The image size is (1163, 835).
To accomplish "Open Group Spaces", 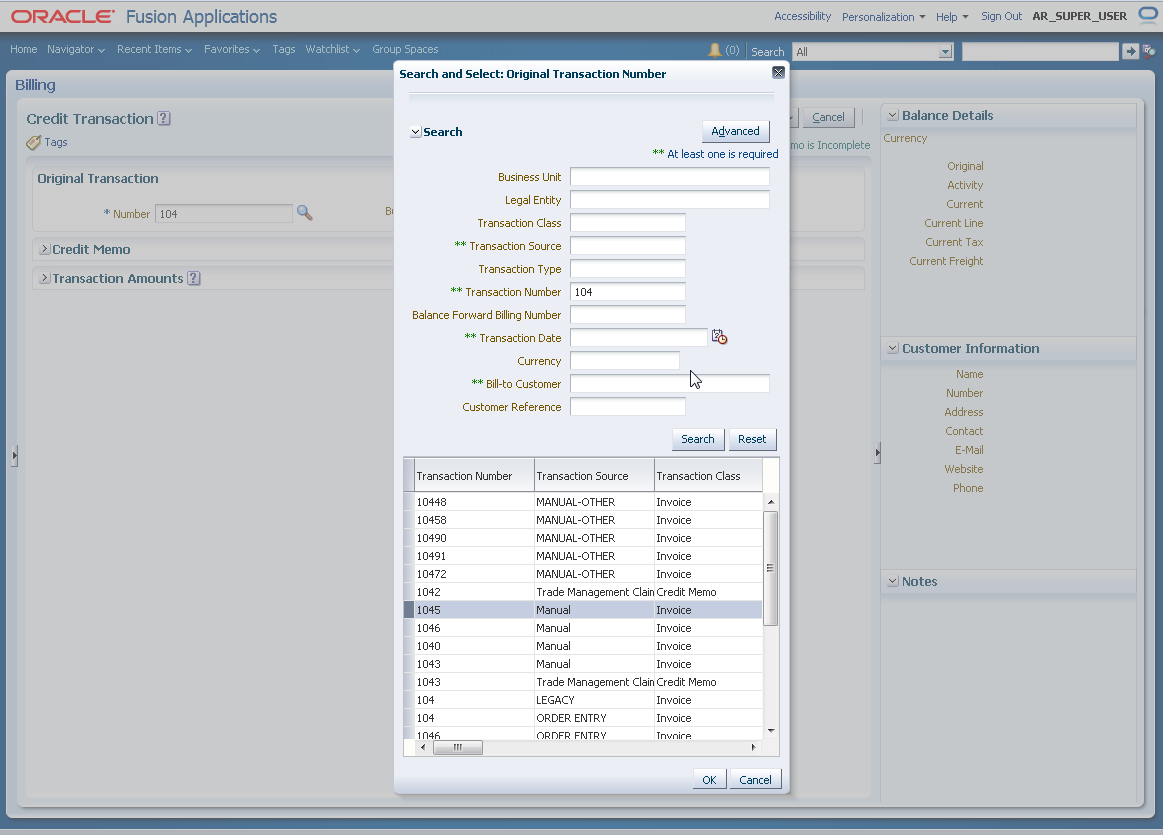I will (405, 49).
